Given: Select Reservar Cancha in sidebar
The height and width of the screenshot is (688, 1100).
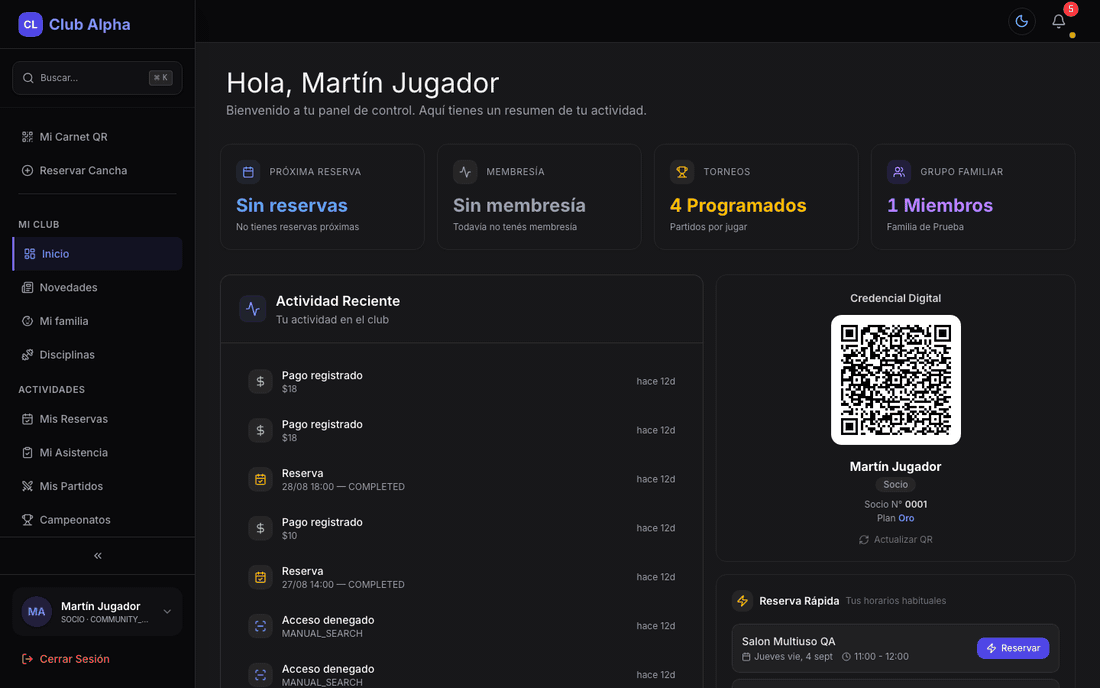Looking at the screenshot, I should coord(98,170).
